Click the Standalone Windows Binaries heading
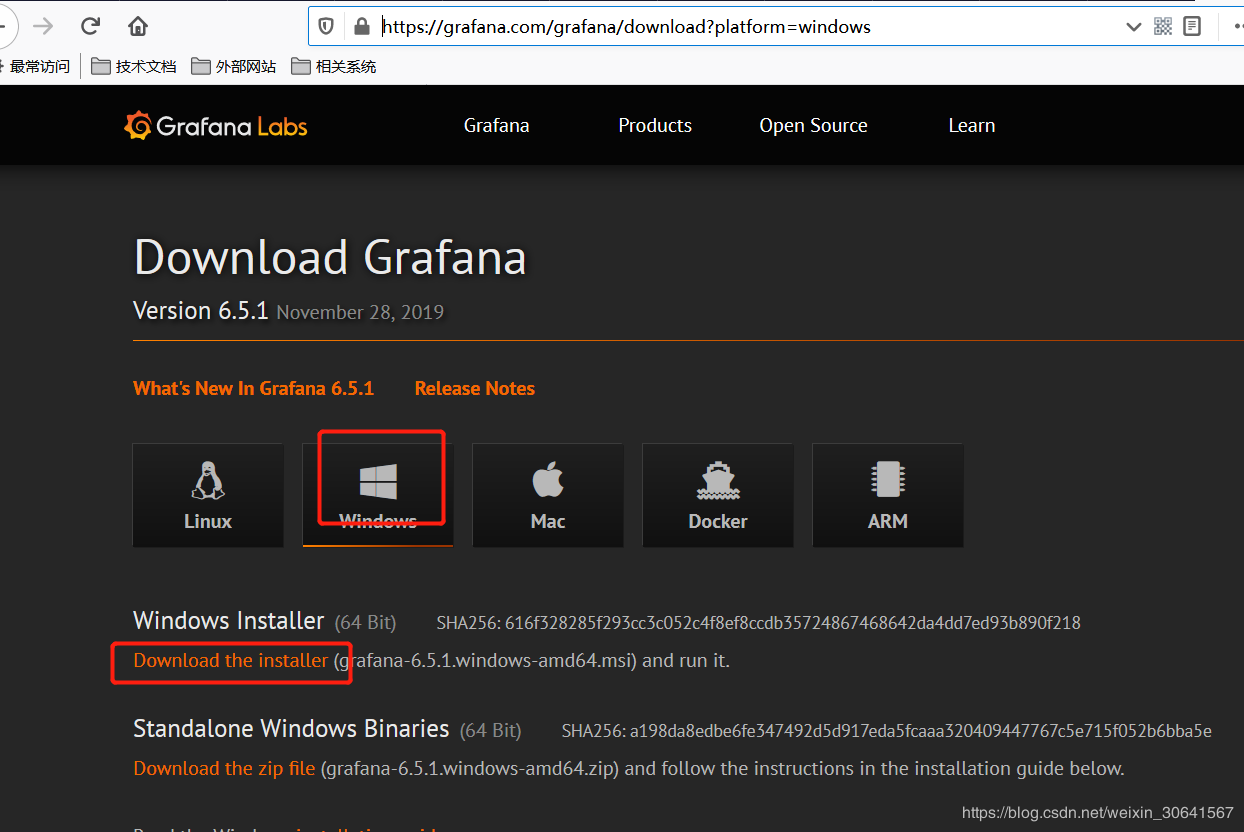The width and height of the screenshot is (1244, 832). pyautogui.click(x=291, y=729)
